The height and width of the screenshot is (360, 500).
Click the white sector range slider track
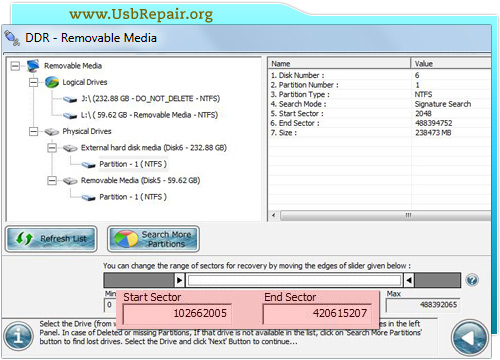pyautogui.click(x=294, y=280)
